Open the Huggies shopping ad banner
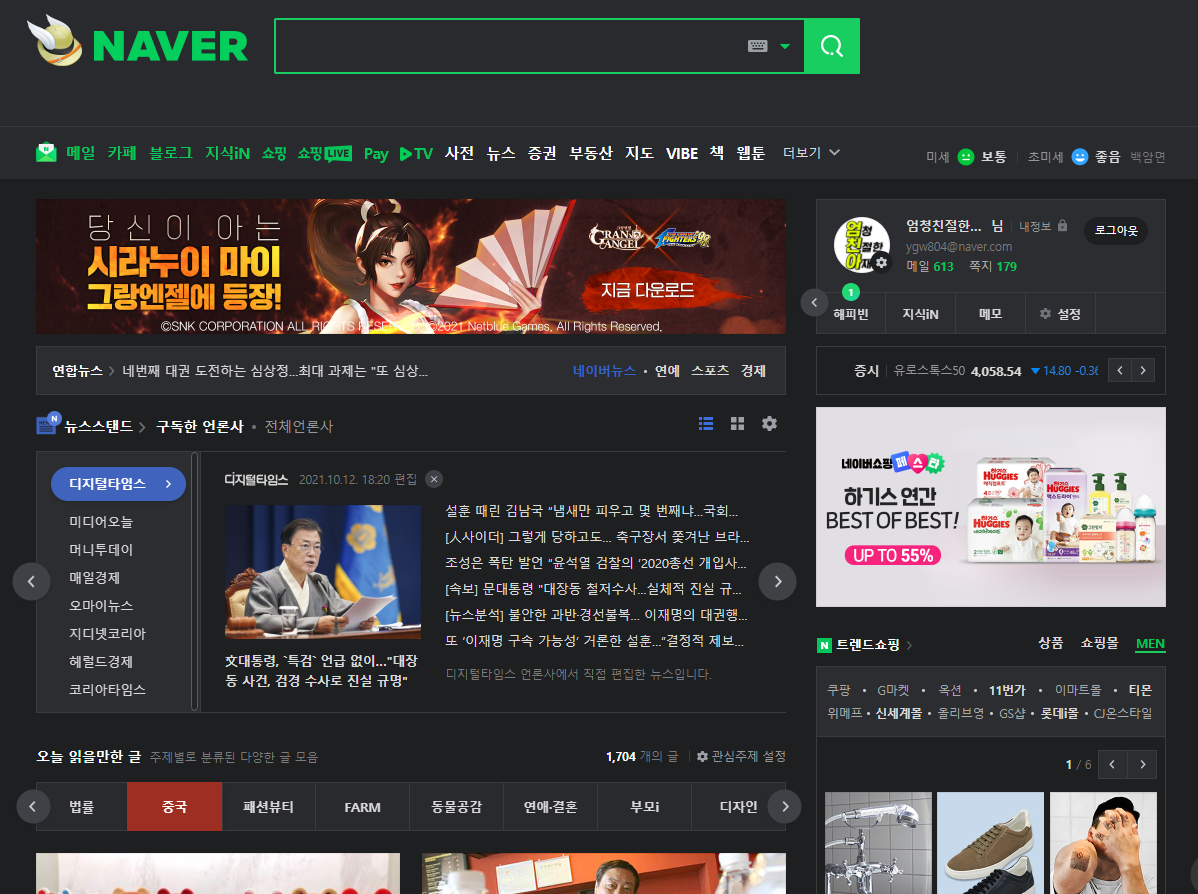 coord(991,507)
